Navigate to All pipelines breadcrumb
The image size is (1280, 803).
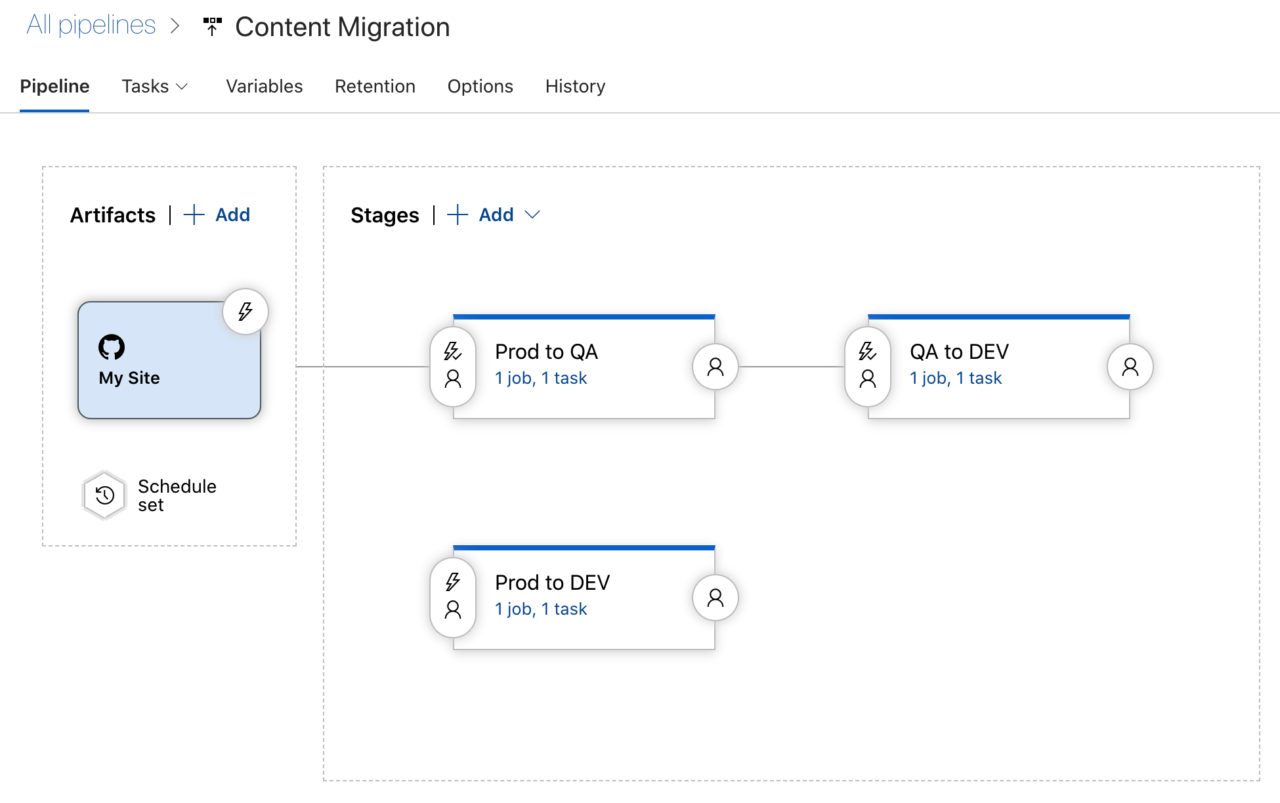pyautogui.click(x=91, y=26)
